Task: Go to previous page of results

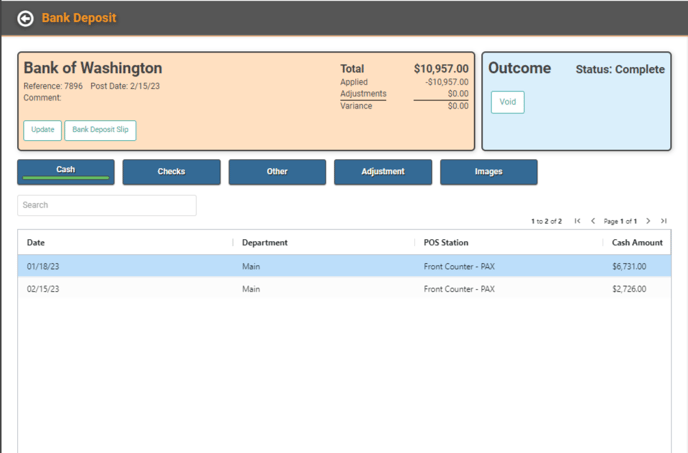Action: 593,221
